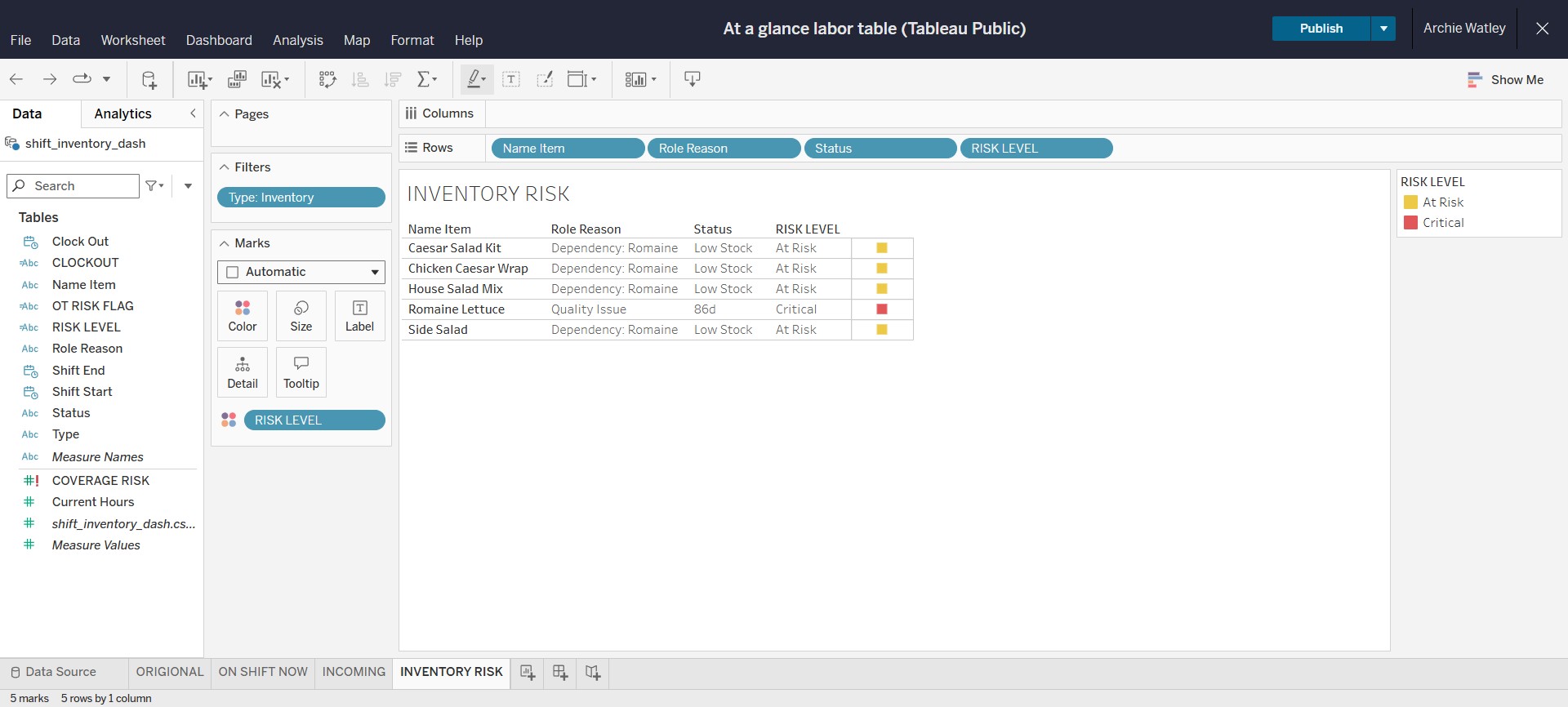The width and height of the screenshot is (1568, 707).
Task: Open the replay animation speed dropdown arrow
Action: 106,79
